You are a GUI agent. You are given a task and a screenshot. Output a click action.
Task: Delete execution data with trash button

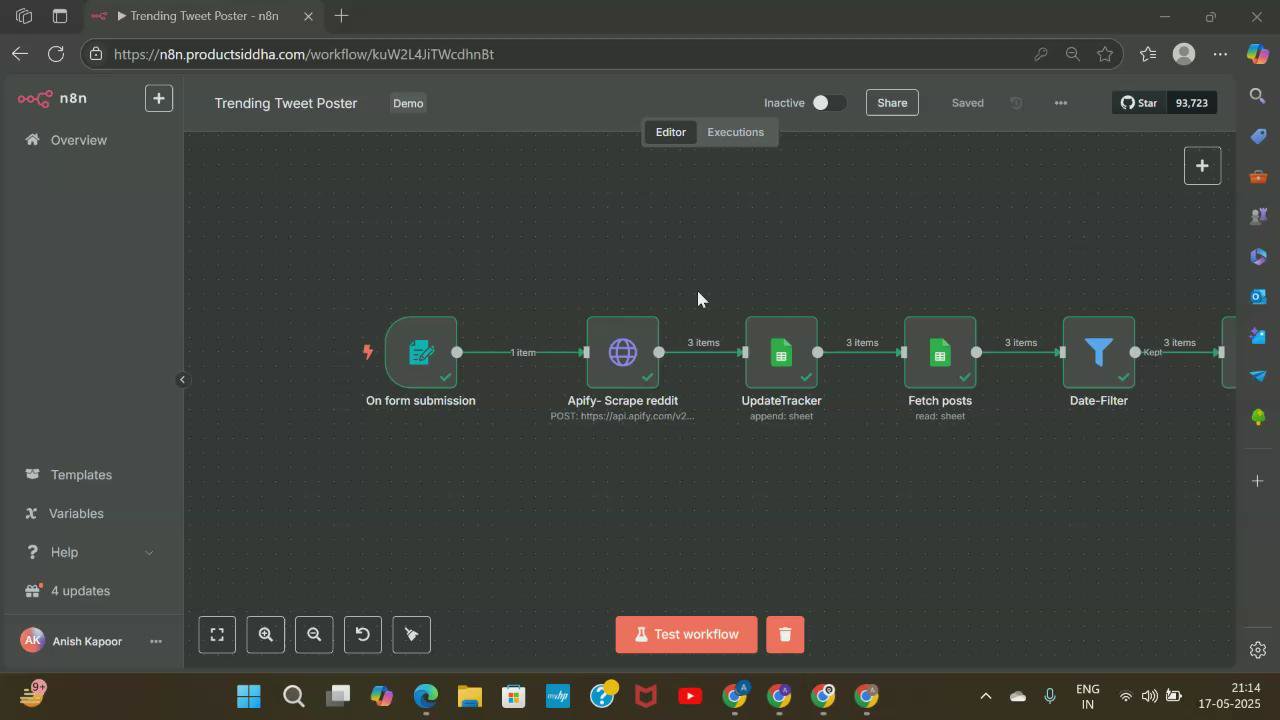785,635
